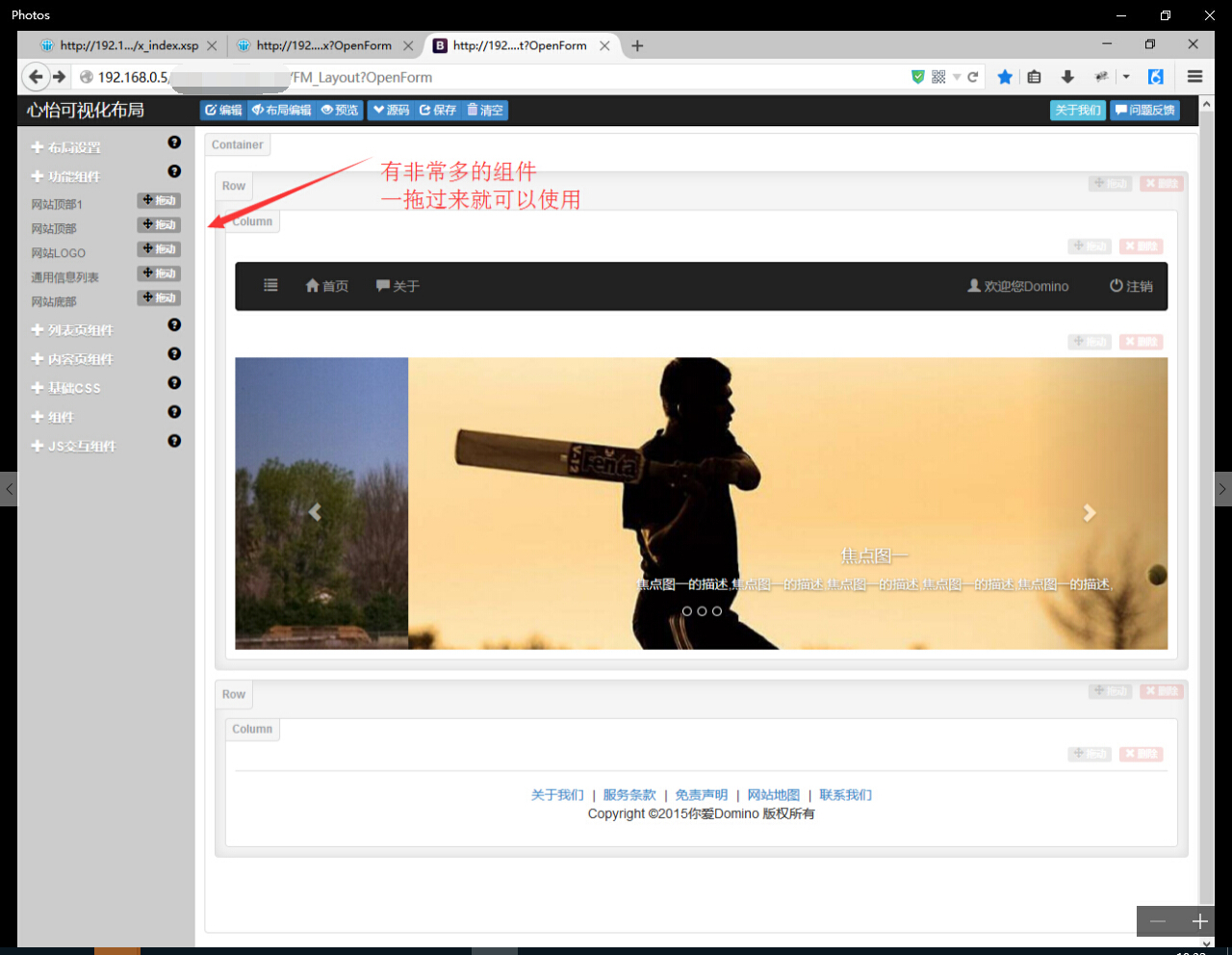The height and width of the screenshot is (955, 1232).
Task: Delete the carousel component with 删除
Action: [x=1142, y=342]
